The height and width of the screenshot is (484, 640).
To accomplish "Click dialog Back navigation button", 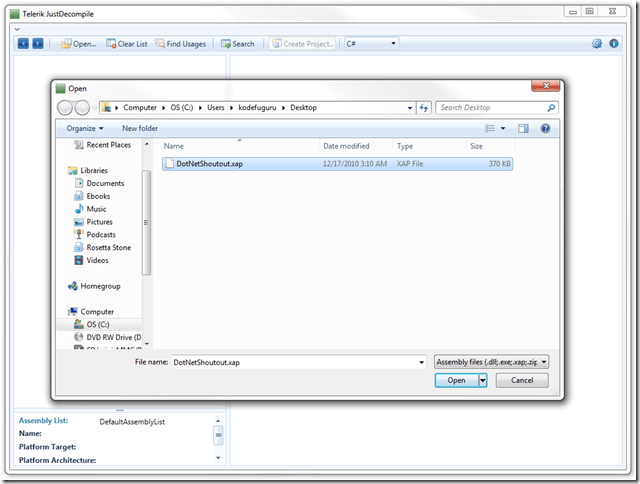I will click(x=65, y=108).
